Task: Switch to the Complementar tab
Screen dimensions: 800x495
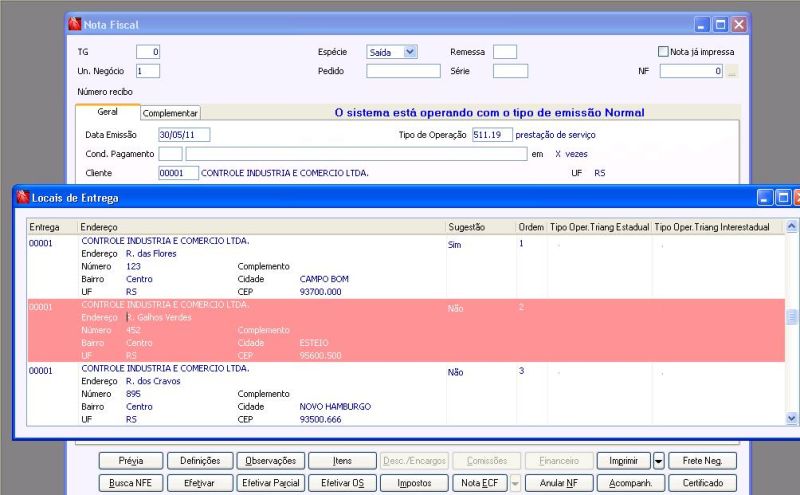Action: coord(170,113)
